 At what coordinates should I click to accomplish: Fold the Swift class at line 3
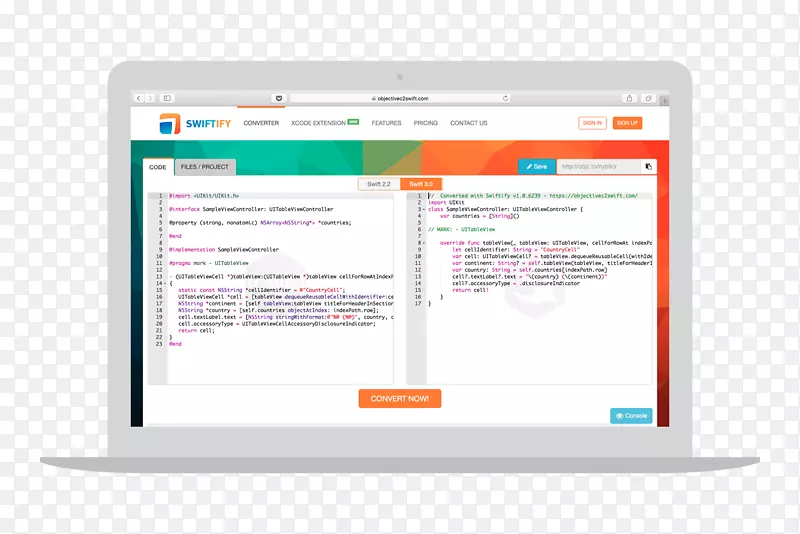tap(423, 209)
